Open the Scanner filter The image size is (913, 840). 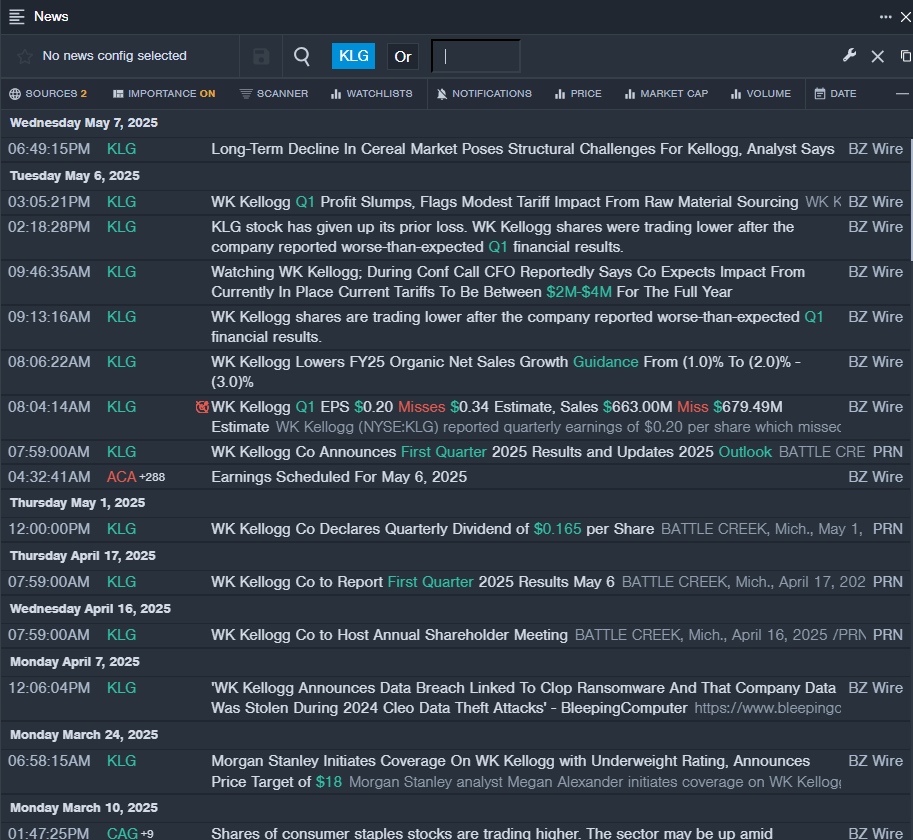(274, 94)
